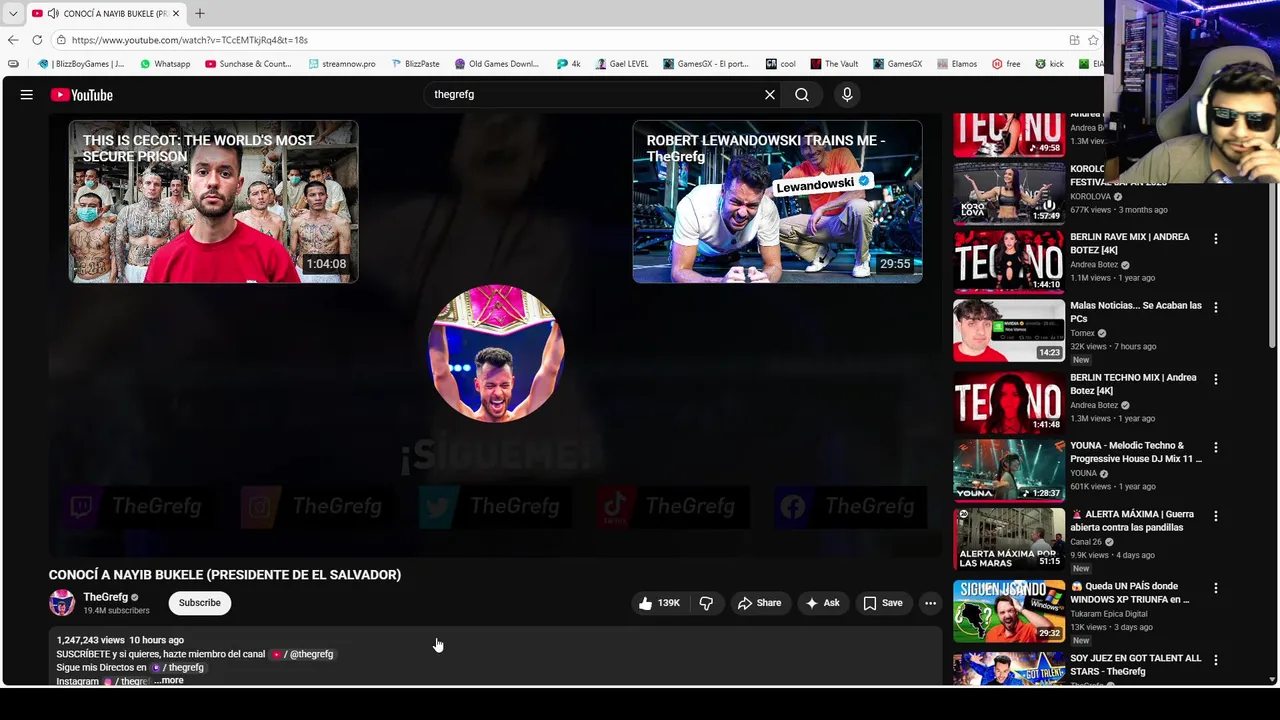Open kick bookmark
Viewport: 1280px width, 720px height.
click(1049, 64)
